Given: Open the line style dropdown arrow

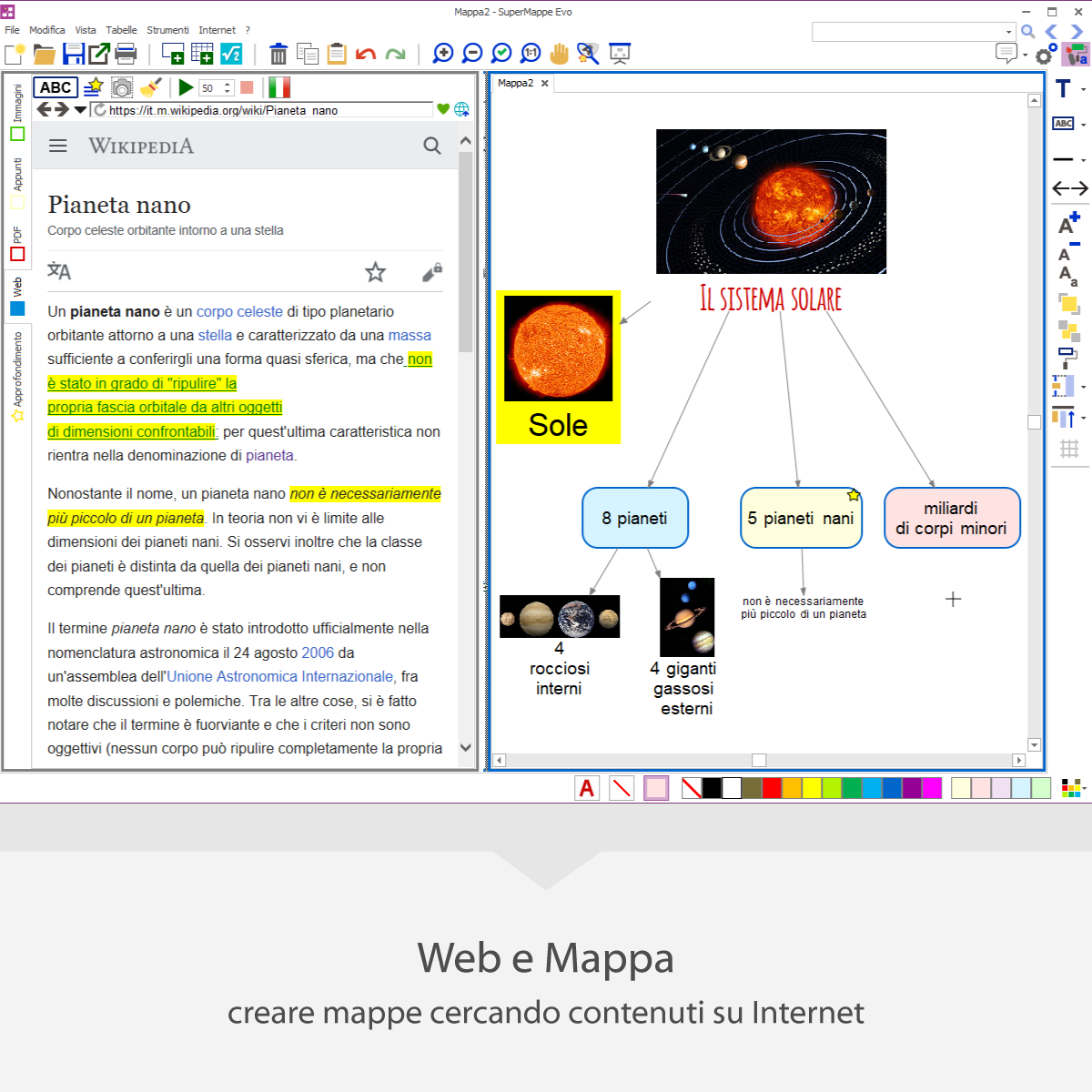Looking at the screenshot, I should [1083, 160].
